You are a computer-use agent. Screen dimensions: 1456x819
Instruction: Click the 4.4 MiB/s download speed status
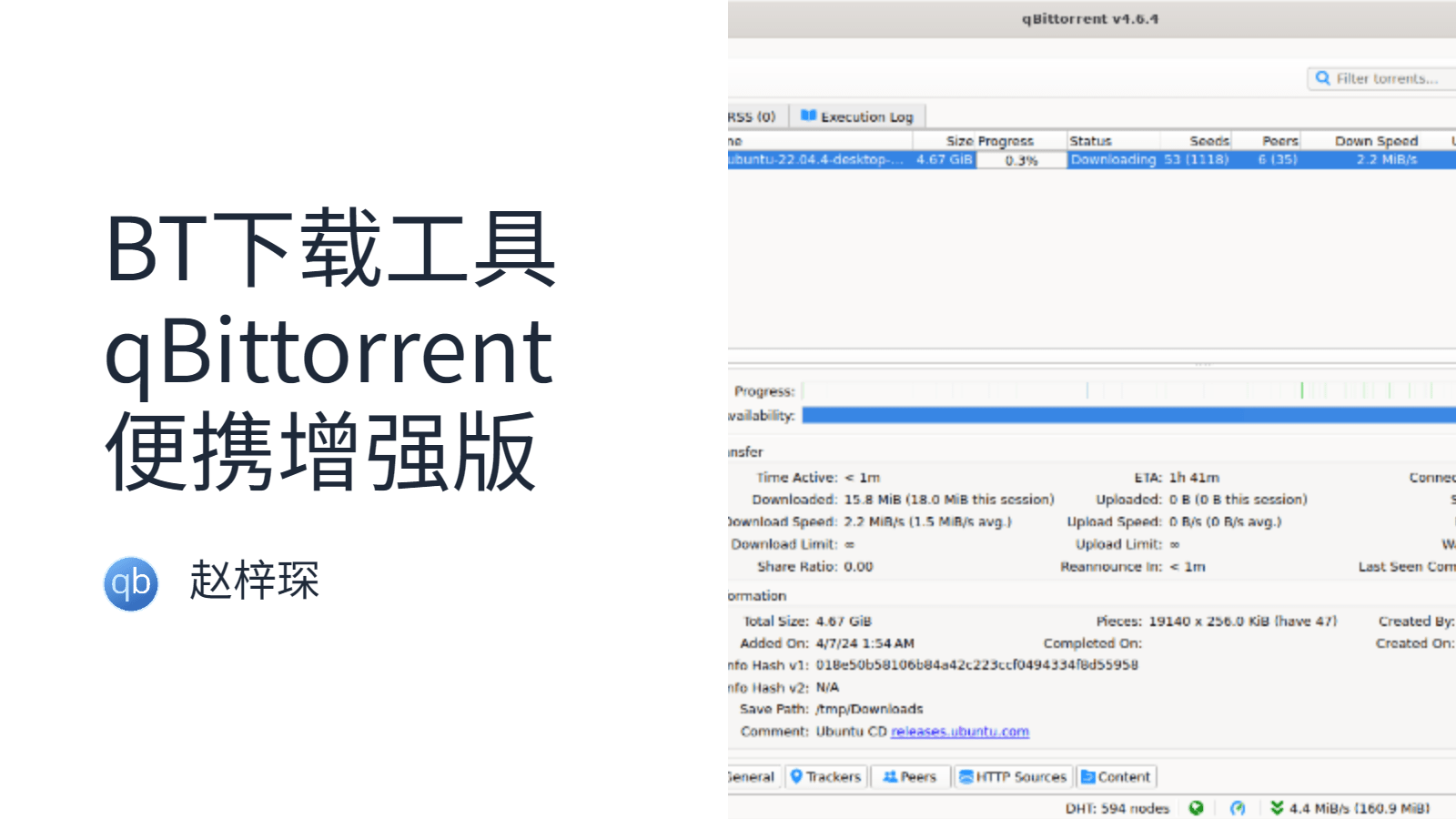coord(1359,808)
